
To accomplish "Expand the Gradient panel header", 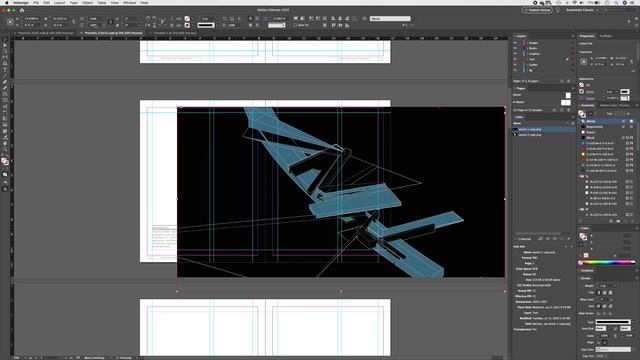I will pos(587,271).
